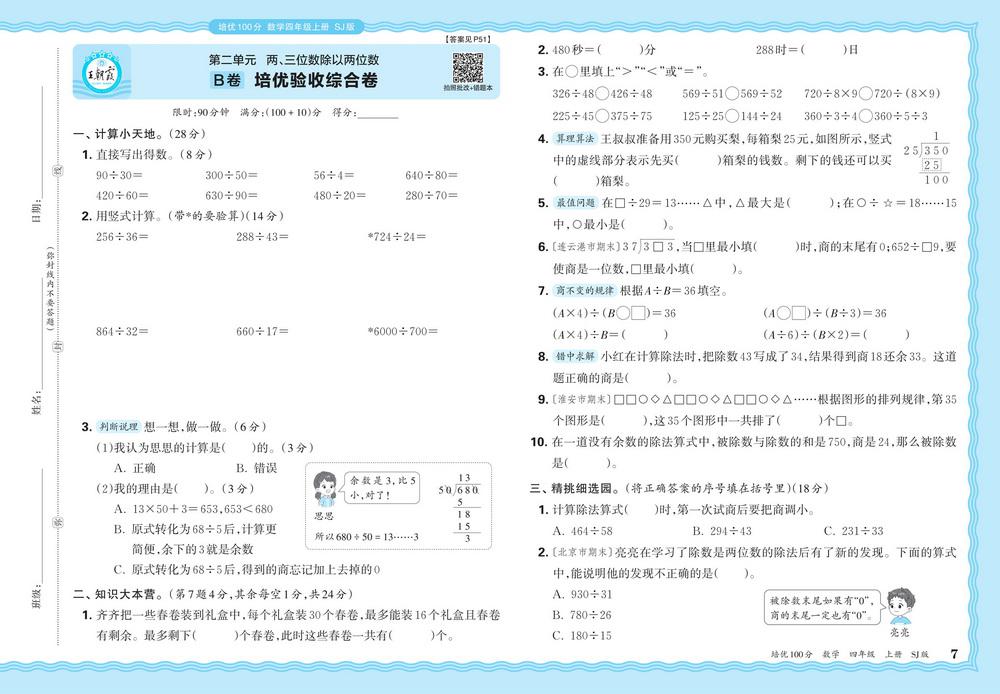Click the 限时:90分钟 time limit text

[201, 113]
